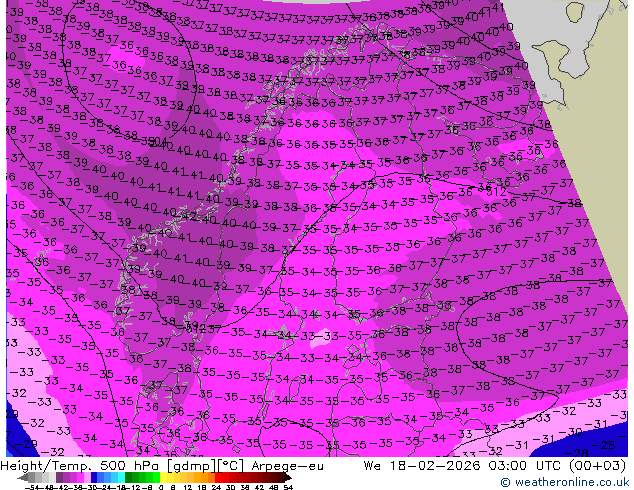634x490 pixels.
Task: Select the dark blue swatch in temperature legend
Action: pos(94,478)
